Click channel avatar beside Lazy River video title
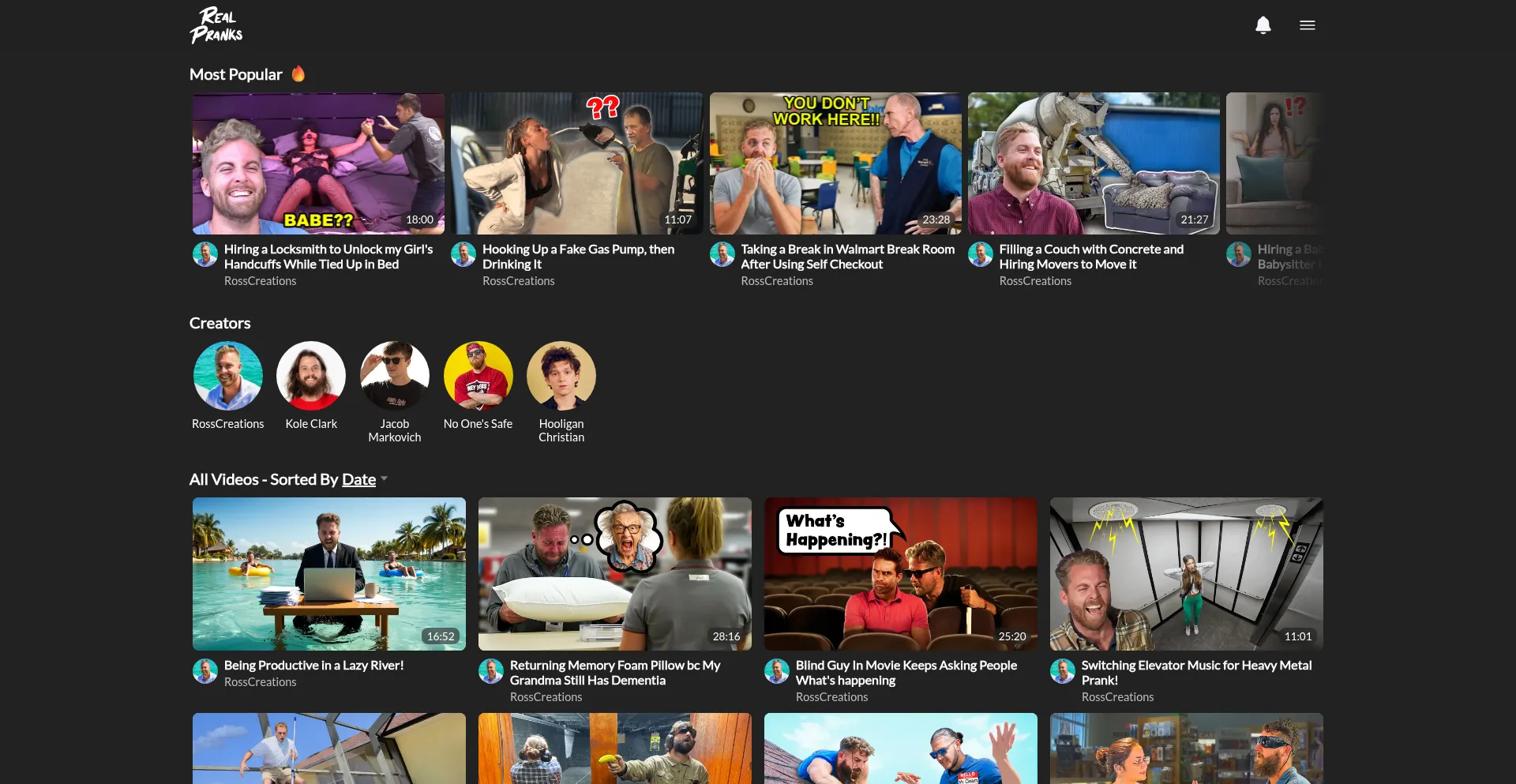Image resolution: width=1516 pixels, height=784 pixels. pyautogui.click(x=205, y=671)
